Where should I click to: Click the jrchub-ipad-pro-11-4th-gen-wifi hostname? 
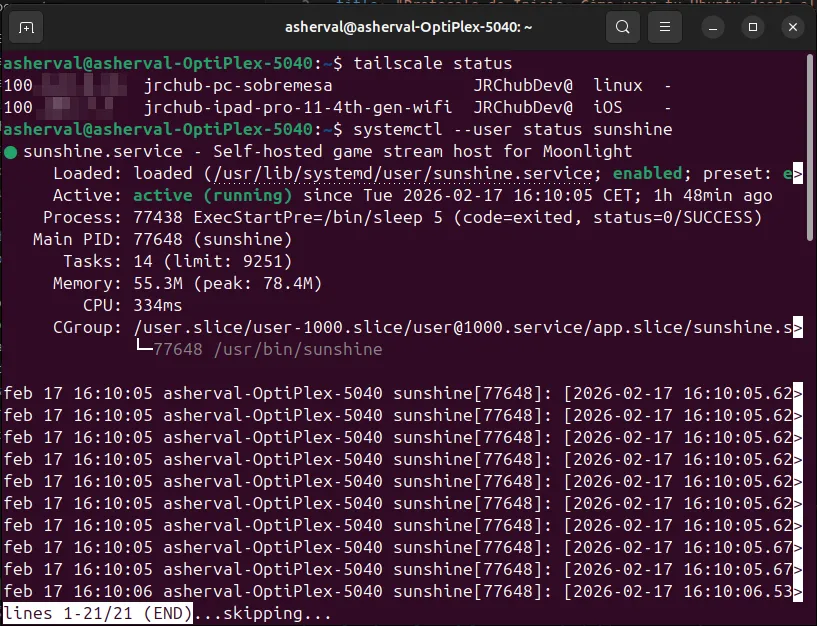tap(298, 107)
